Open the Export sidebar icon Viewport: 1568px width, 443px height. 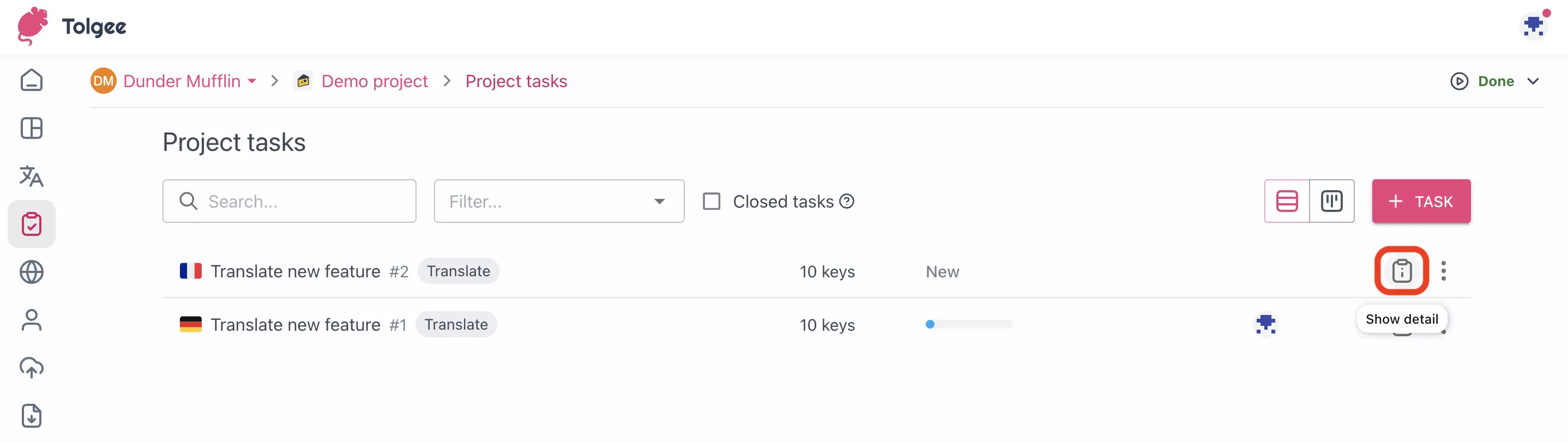pos(31,416)
